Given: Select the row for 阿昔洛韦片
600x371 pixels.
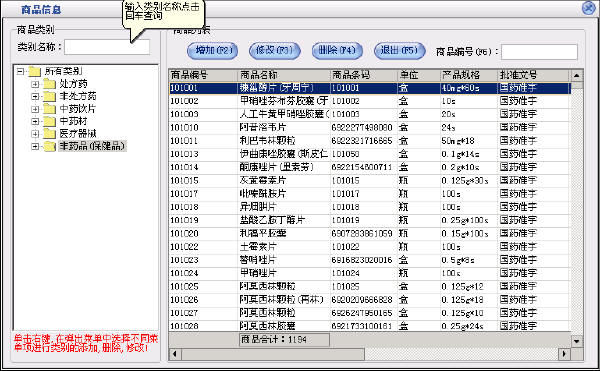Looking at the screenshot, I should [370, 127].
